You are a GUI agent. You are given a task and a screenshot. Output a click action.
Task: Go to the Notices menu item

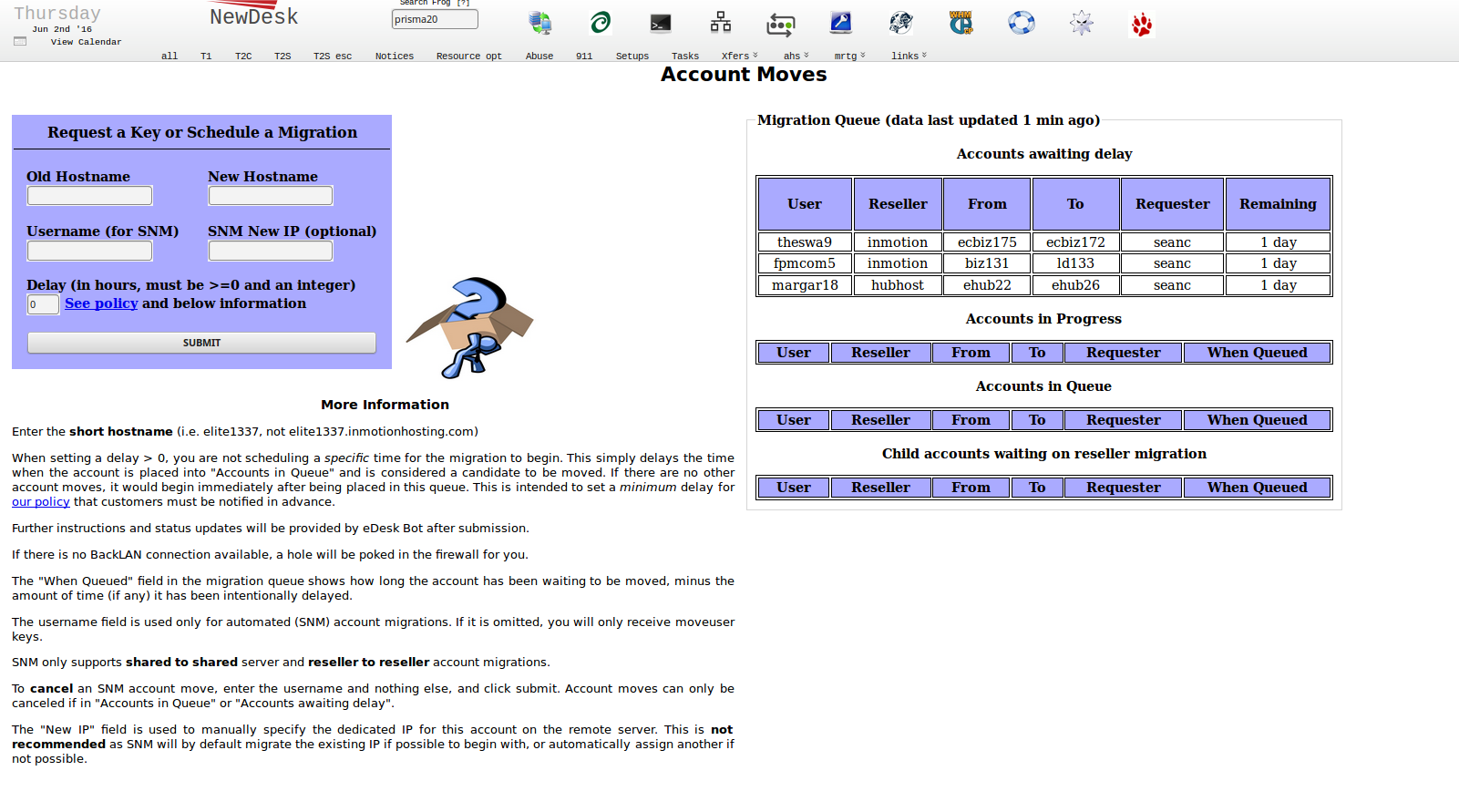point(394,57)
